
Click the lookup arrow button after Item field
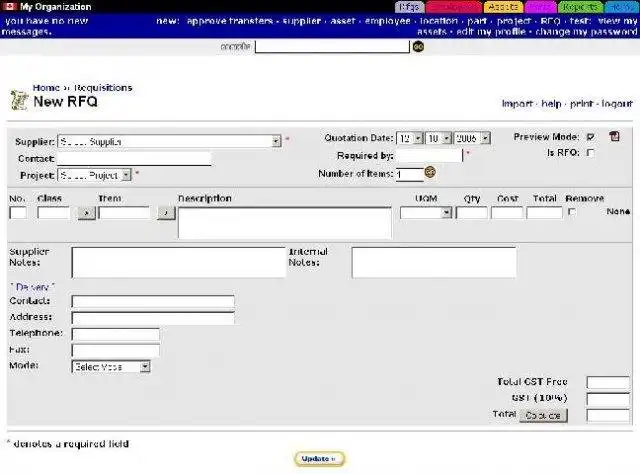(x=166, y=213)
